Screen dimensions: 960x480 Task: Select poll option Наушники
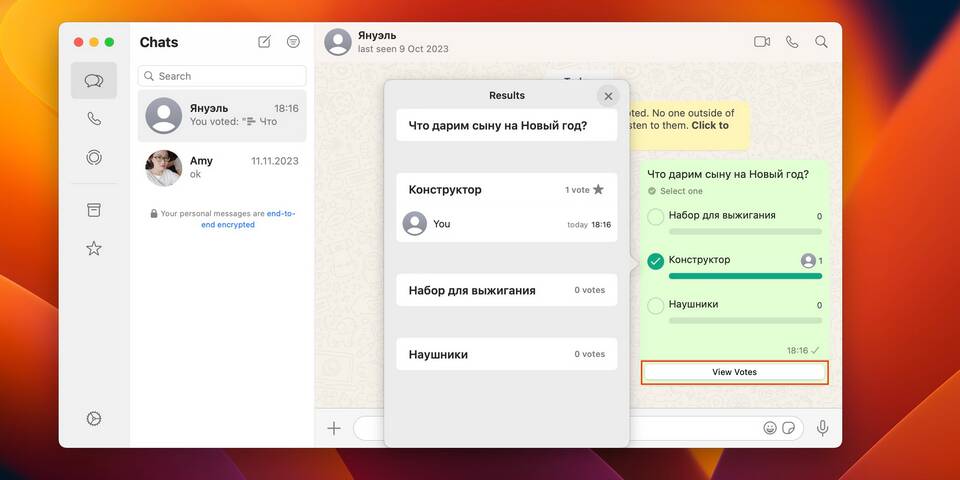656,305
